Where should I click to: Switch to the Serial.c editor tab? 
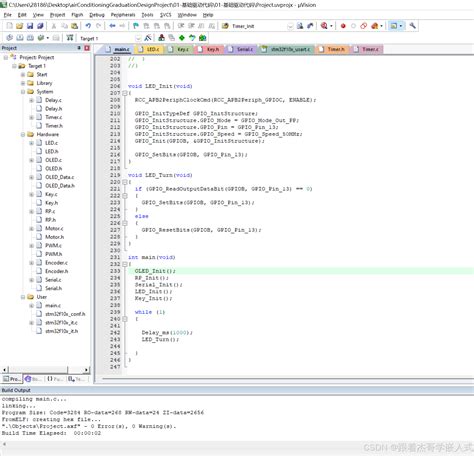point(242,49)
